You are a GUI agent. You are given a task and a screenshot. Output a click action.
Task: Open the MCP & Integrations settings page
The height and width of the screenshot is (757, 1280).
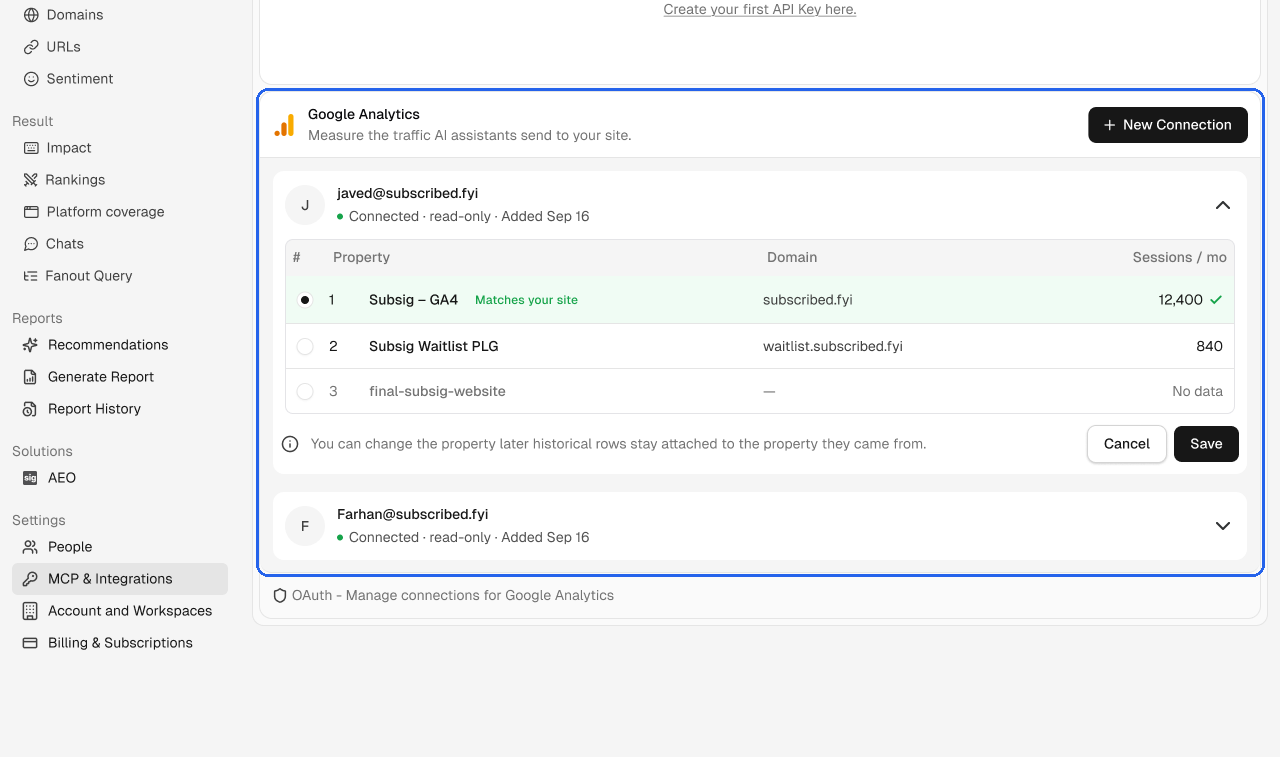point(120,579)
